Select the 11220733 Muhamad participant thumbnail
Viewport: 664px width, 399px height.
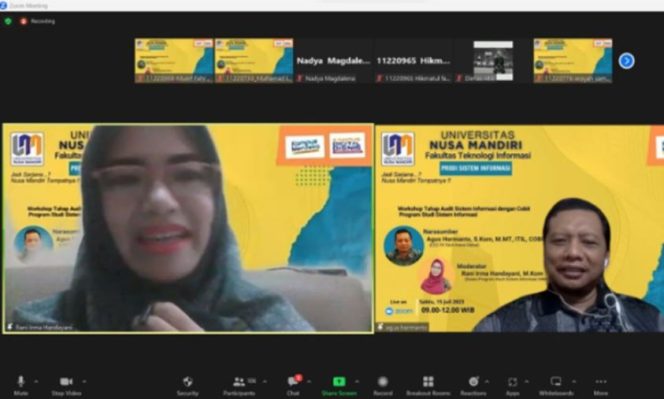[254, 61]
